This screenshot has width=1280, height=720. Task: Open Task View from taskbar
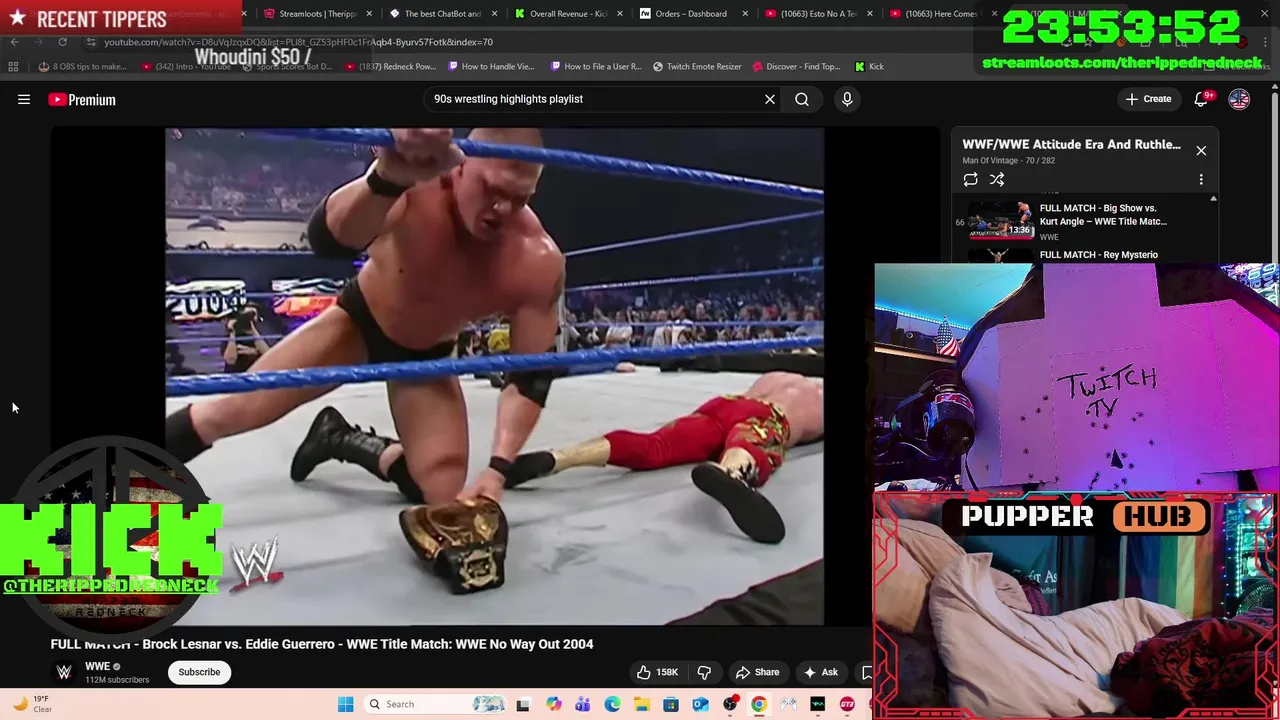pos(523,704)
